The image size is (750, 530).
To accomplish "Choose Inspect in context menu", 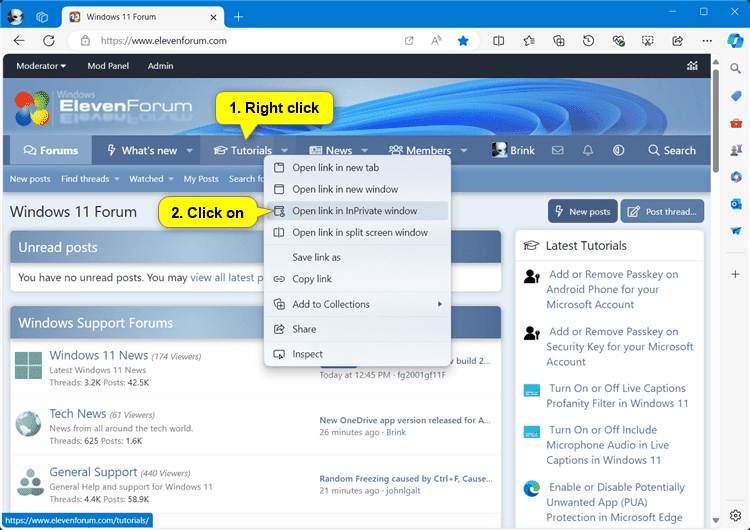I will [x=357, y=354].
